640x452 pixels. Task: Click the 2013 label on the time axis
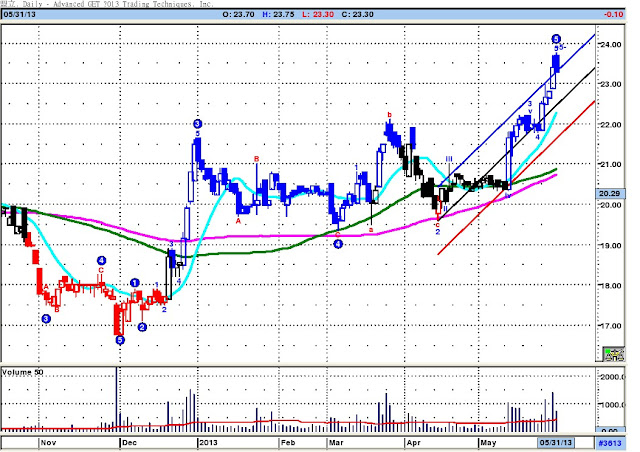208,443
